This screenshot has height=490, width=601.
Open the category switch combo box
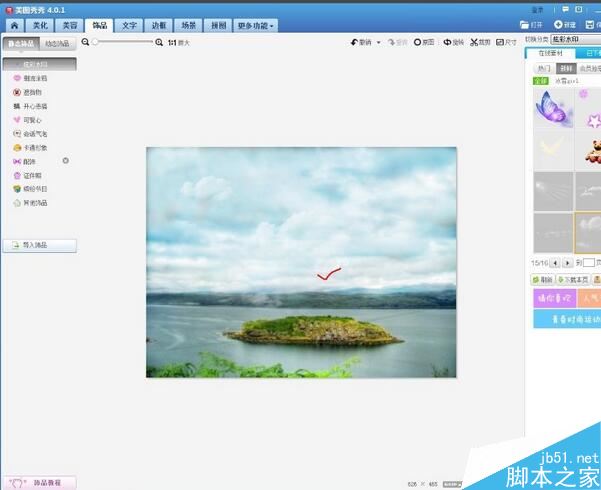pyautogui.click(x=576, y=39)
